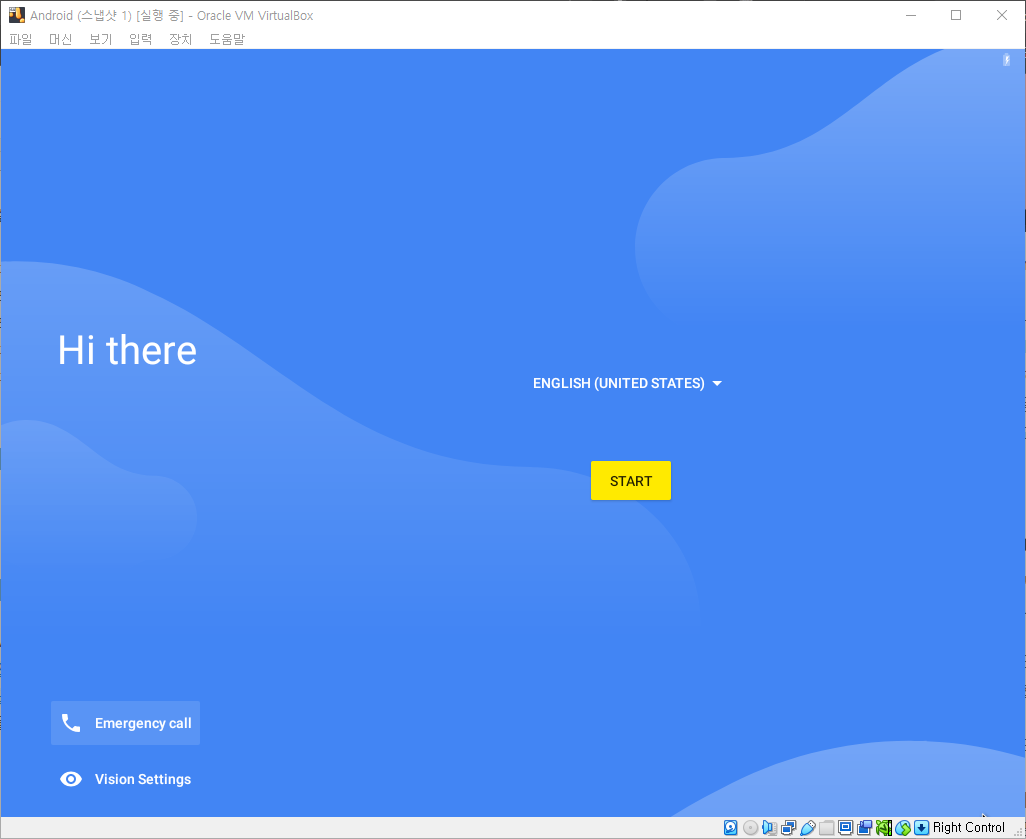Open the USB devices status icon

(807, 828)
